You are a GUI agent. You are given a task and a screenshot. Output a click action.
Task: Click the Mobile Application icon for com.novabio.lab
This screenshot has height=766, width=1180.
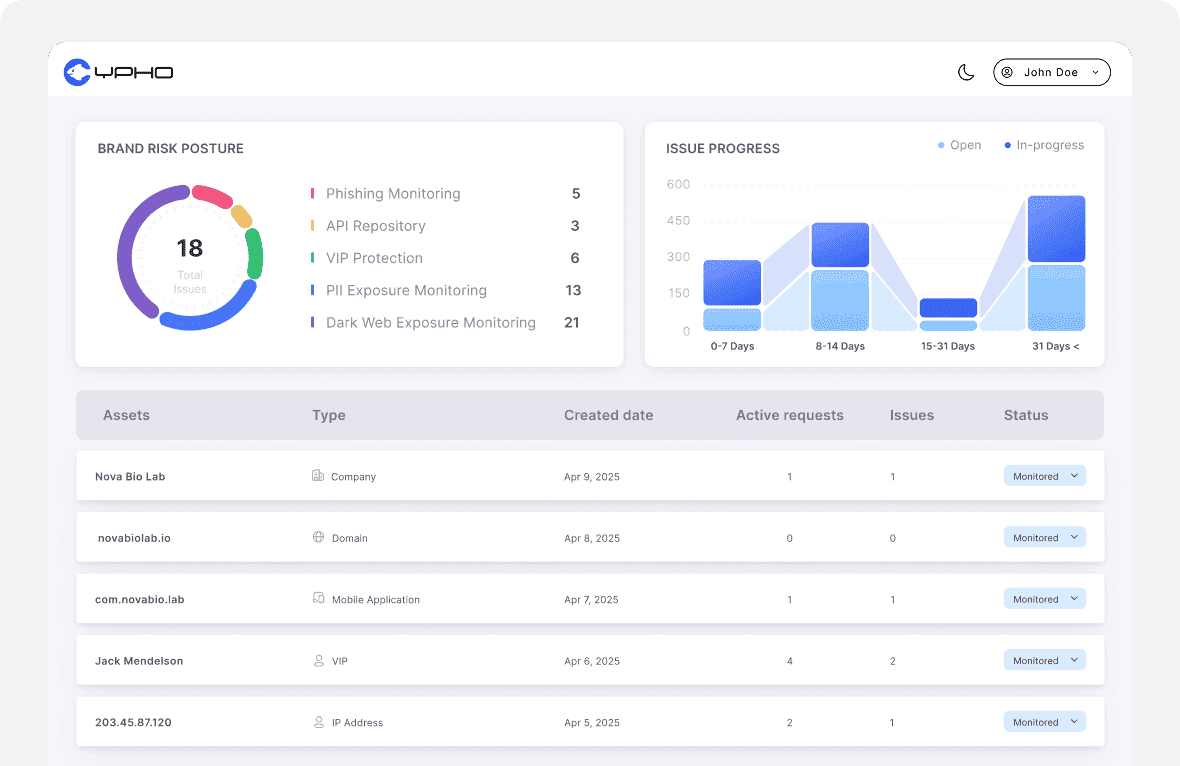(317, 599)
